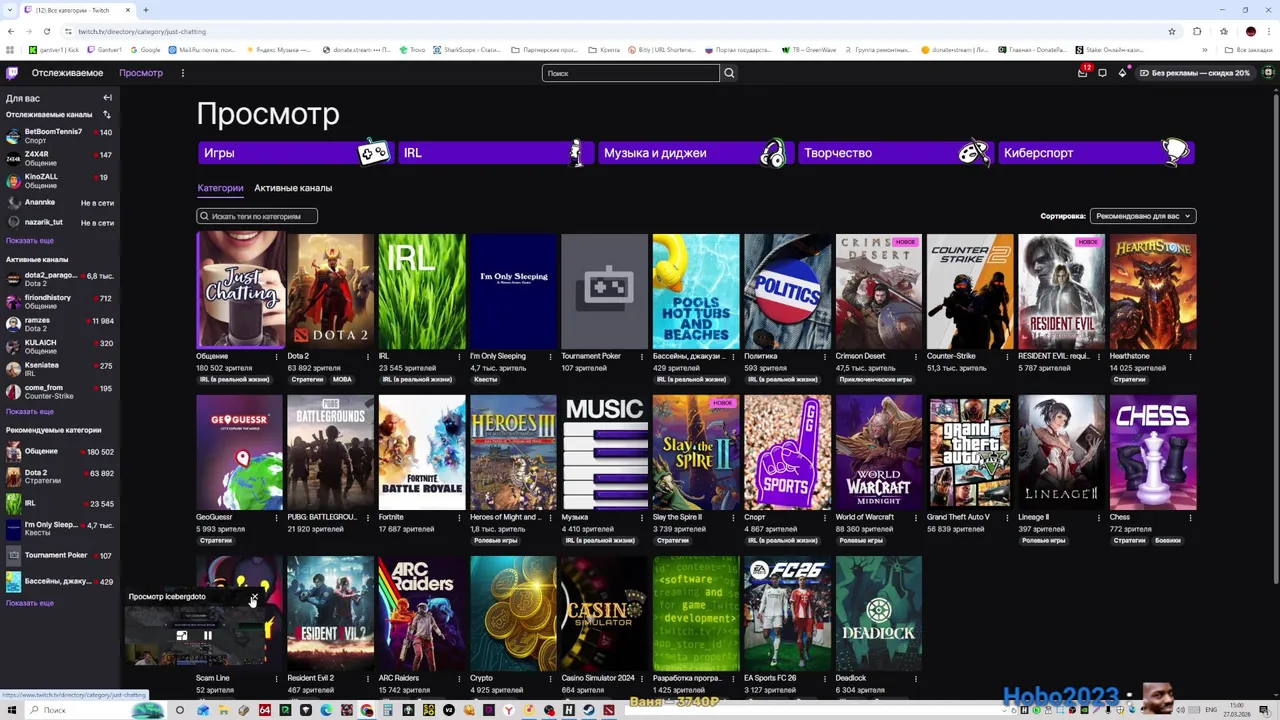Open options dots for the Hearthstone card
Image resolution: width=1280 pixels, height=720 pixels.
click(1190, 357)
